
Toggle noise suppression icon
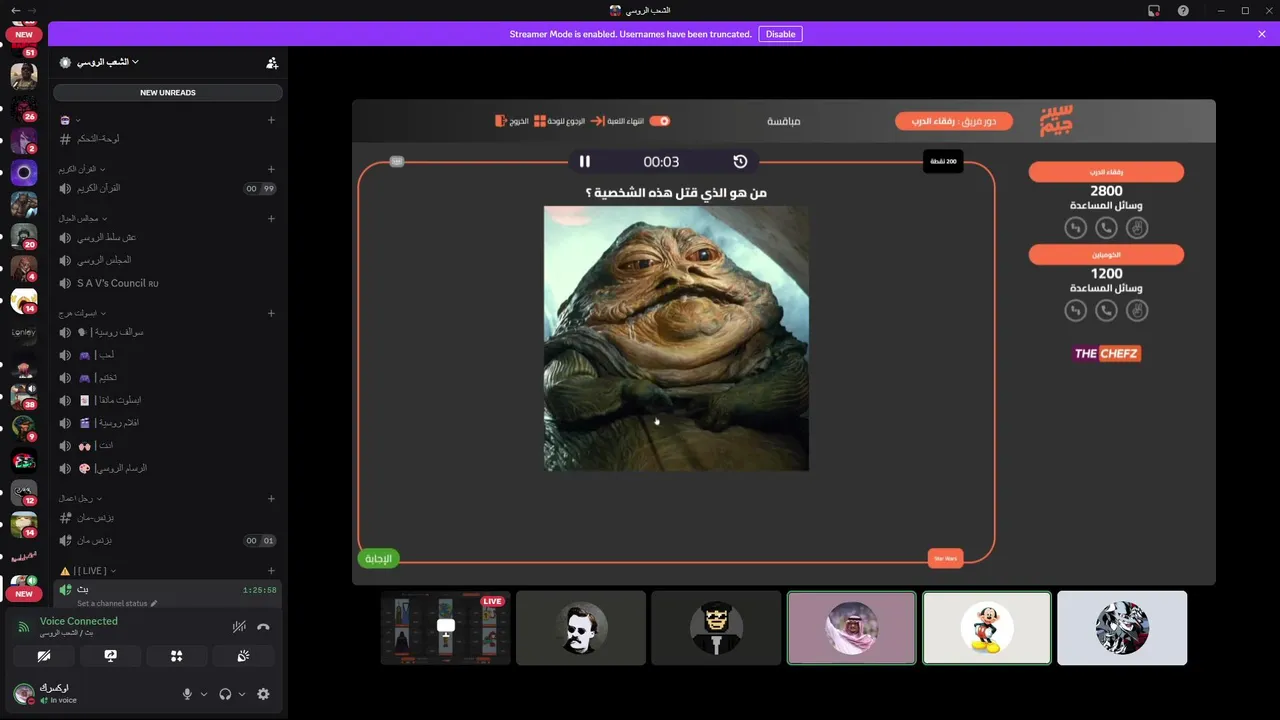(x=239, y=627)
